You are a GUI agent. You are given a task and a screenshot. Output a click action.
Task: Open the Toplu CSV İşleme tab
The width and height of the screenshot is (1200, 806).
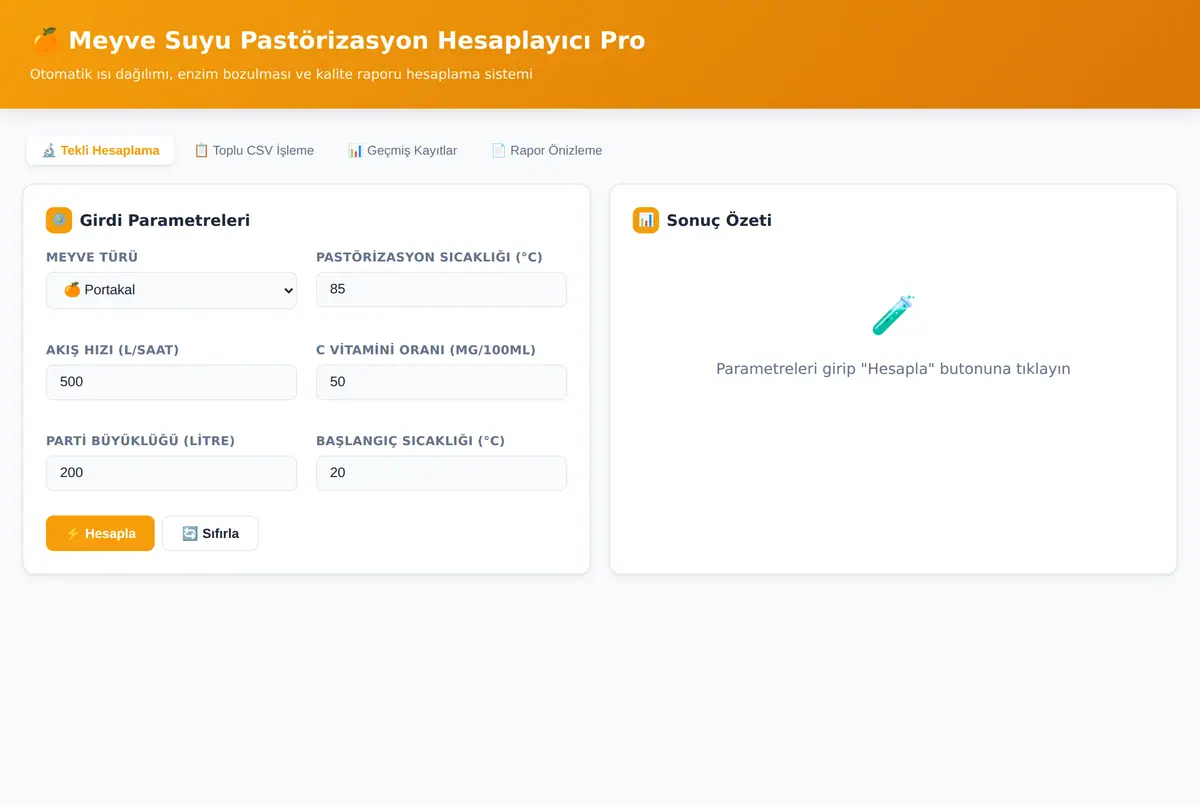click(x=254, y=150)
